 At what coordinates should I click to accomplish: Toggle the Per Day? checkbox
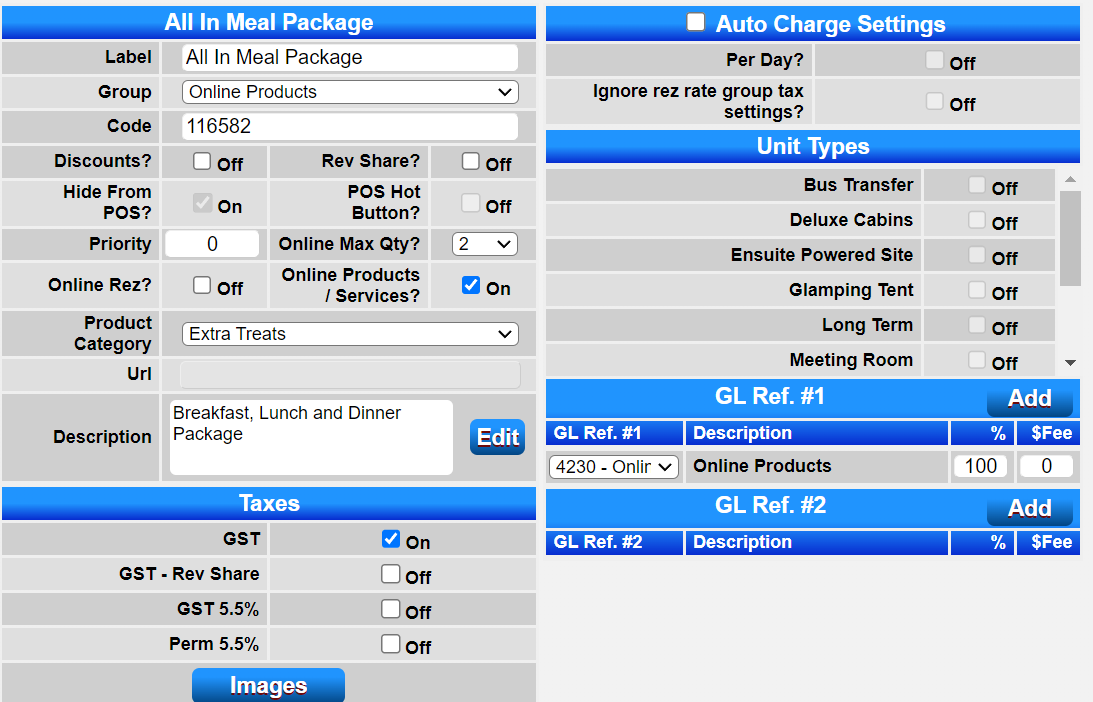tap(935, 60)
